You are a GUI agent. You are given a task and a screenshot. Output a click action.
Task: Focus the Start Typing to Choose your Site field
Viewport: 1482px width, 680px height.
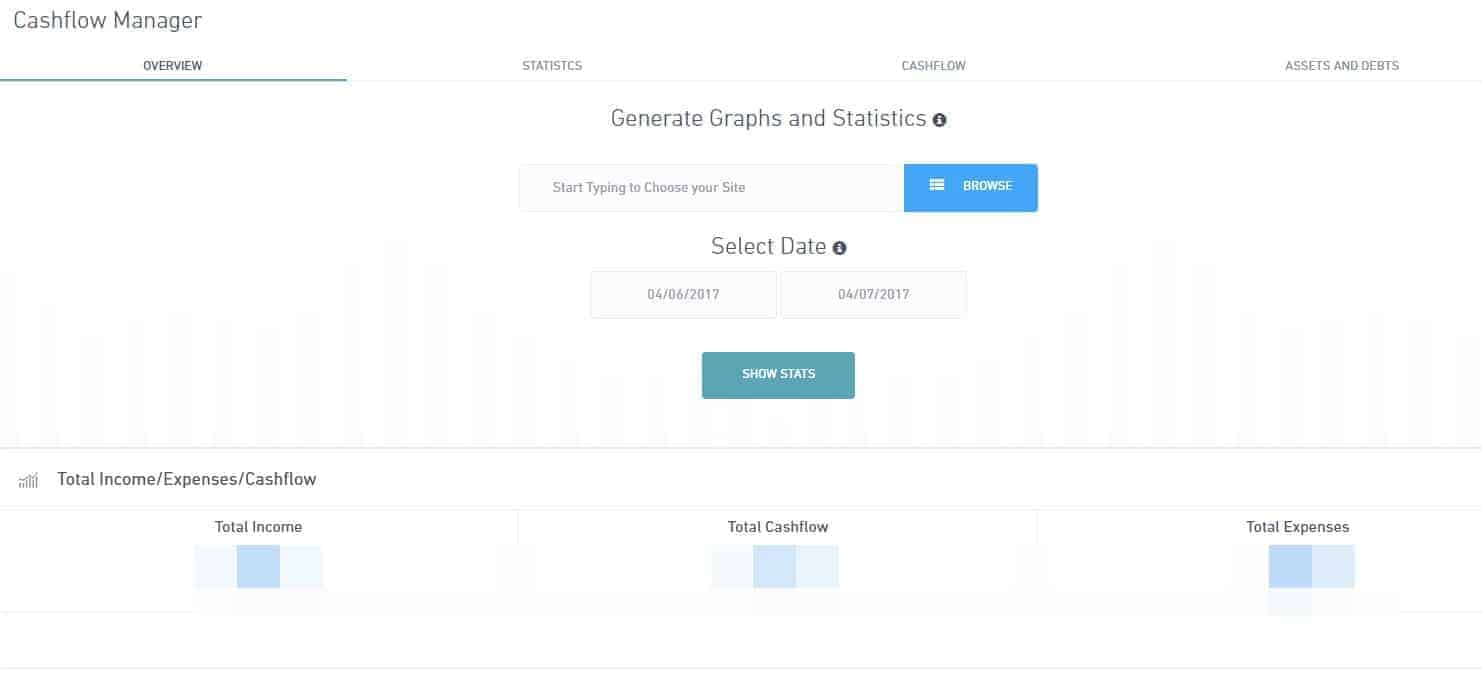pyautogui.click(x=711, y=188)
